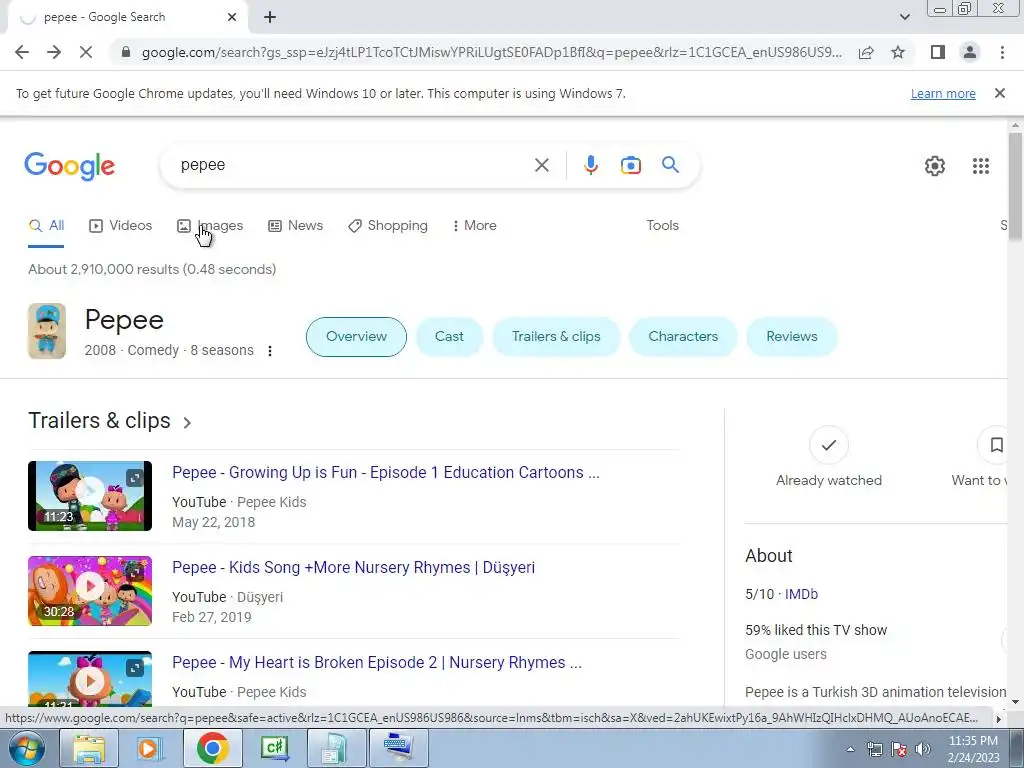Share this page from the address bar
The width and height of the screenshot is (1024, 768).
click(x=866, y=53)
